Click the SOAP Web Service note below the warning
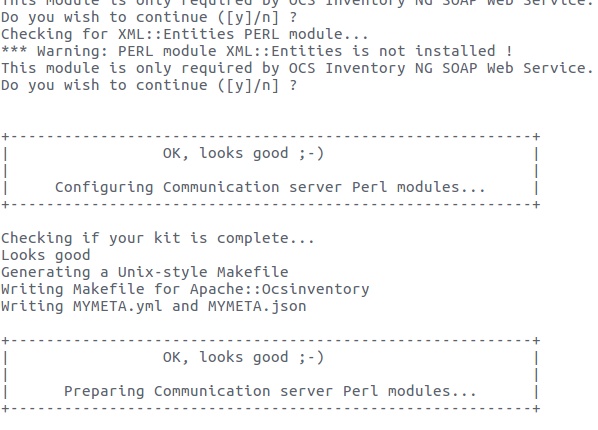This screenshot has width=598, height=430. tap(297, 68)
